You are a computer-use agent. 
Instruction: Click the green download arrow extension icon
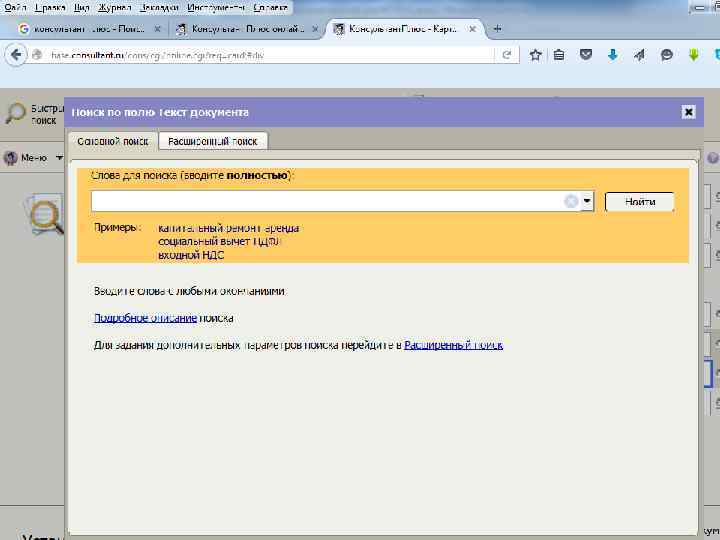click(x=693, y=55)
